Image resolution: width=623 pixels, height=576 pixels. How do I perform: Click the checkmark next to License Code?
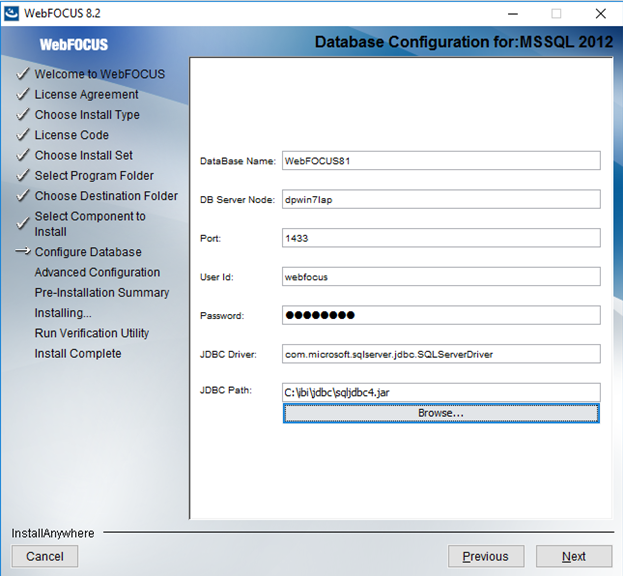23,134
